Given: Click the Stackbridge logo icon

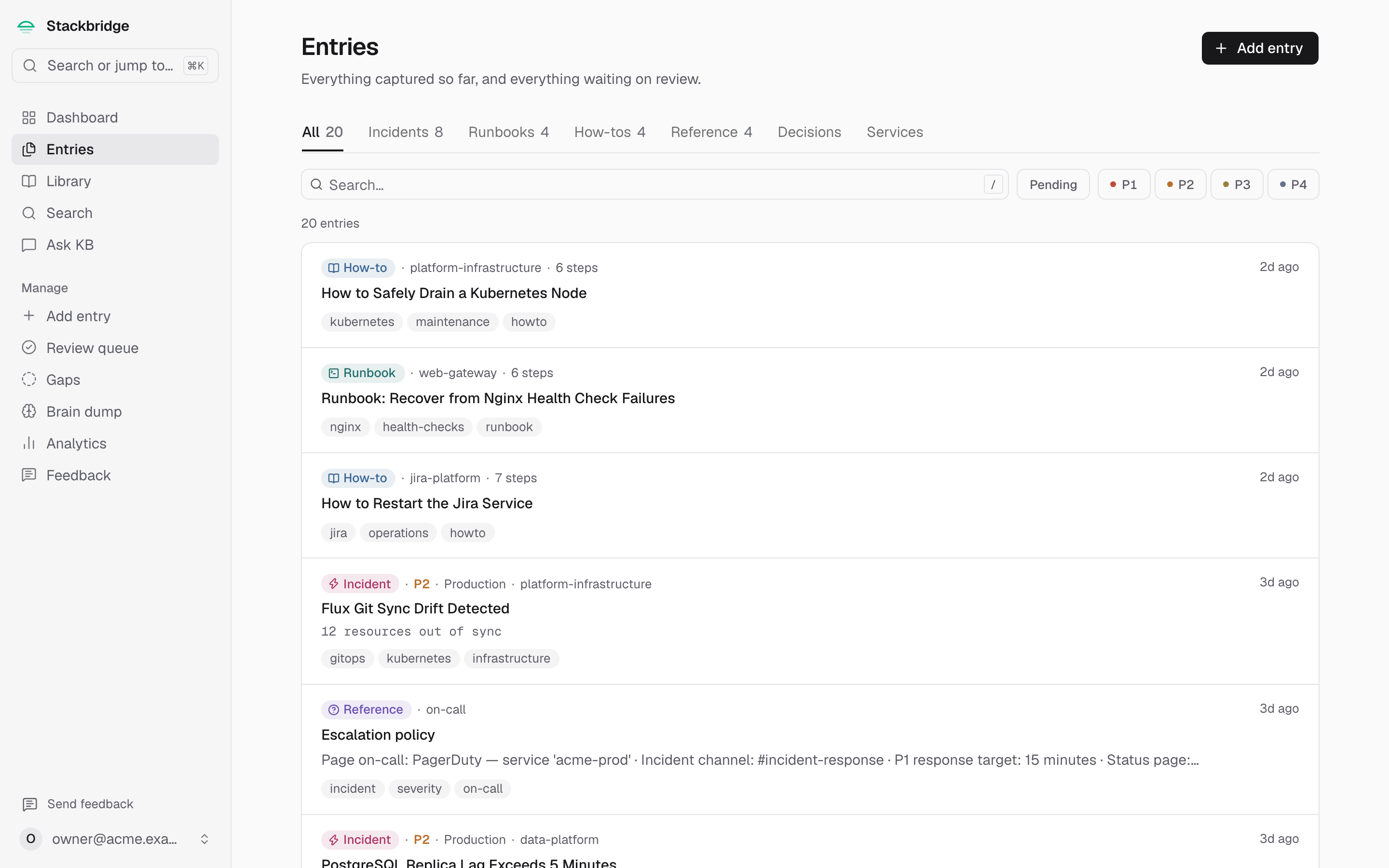Looking at the screenshot, I should 26,27.
